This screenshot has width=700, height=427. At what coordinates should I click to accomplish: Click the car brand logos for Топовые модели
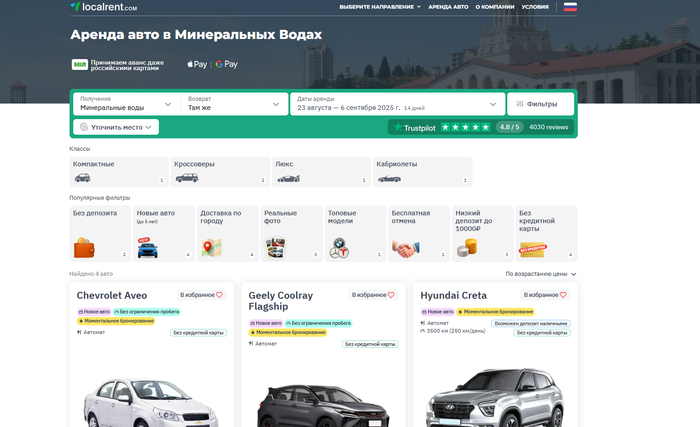339,248
